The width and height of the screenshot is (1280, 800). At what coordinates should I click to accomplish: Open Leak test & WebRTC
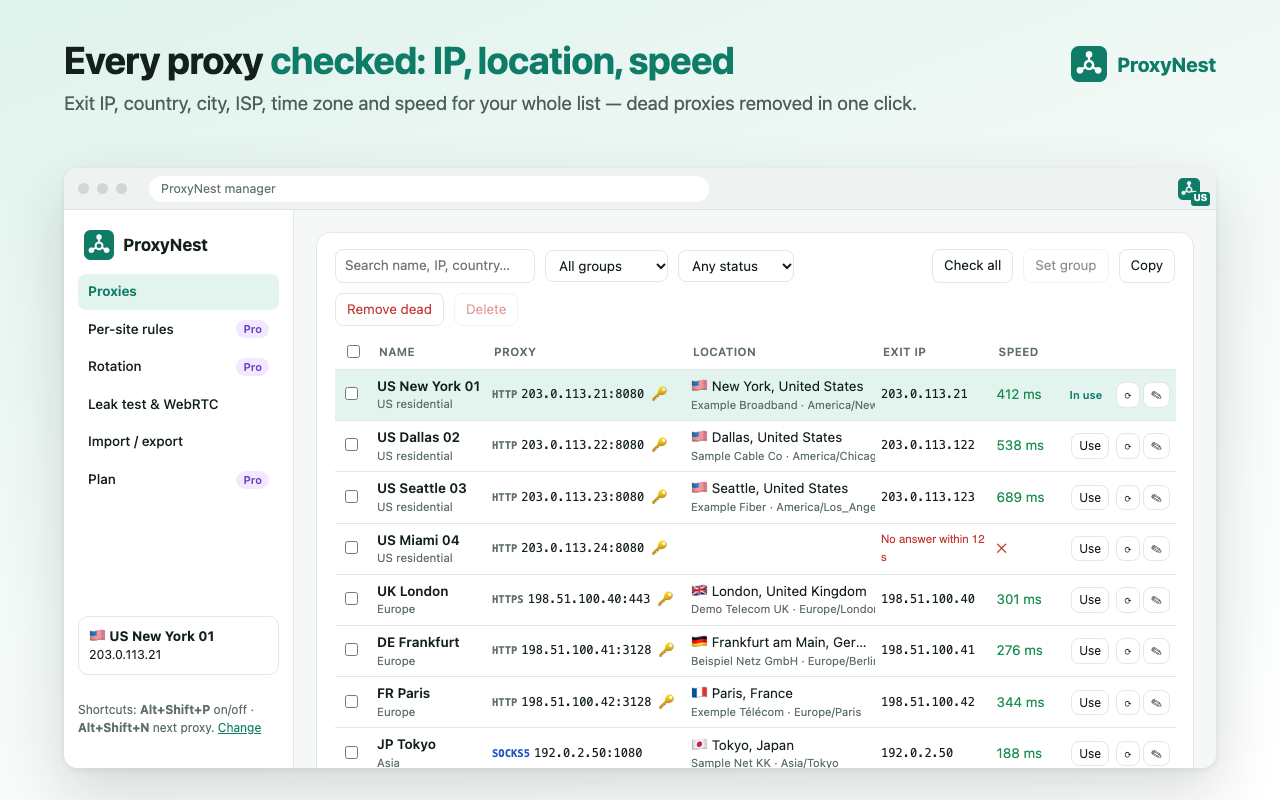point(178,404)
